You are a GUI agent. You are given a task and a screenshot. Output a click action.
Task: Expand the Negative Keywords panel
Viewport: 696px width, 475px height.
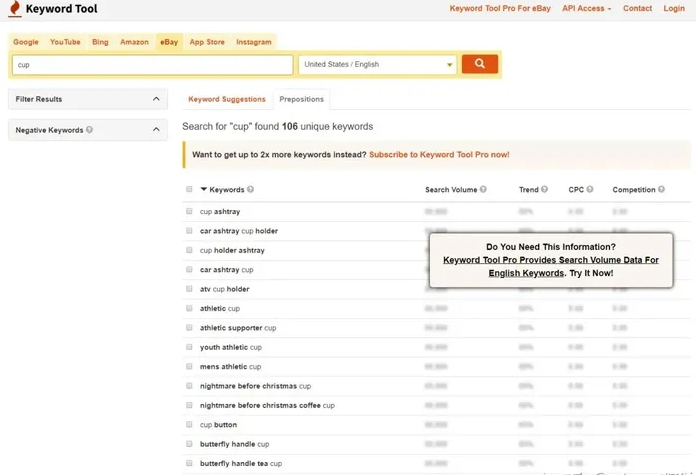click(x=87, y=130)
